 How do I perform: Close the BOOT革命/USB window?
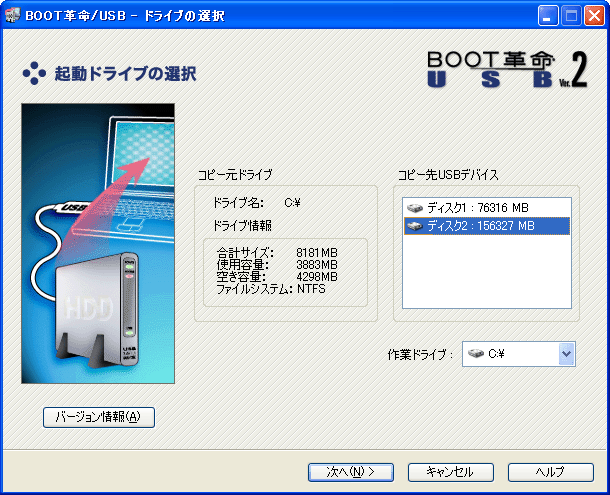595,16
